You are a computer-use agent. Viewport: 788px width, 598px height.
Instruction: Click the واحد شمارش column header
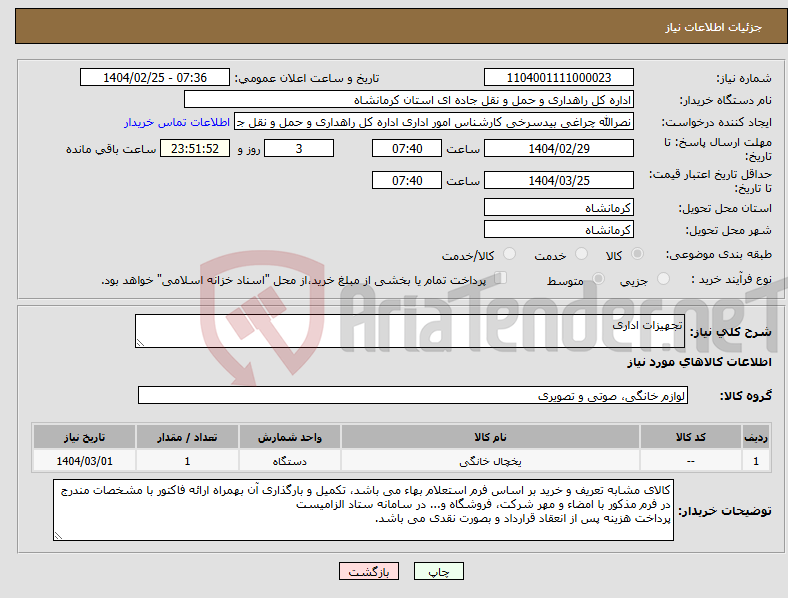tap(290, 437)
